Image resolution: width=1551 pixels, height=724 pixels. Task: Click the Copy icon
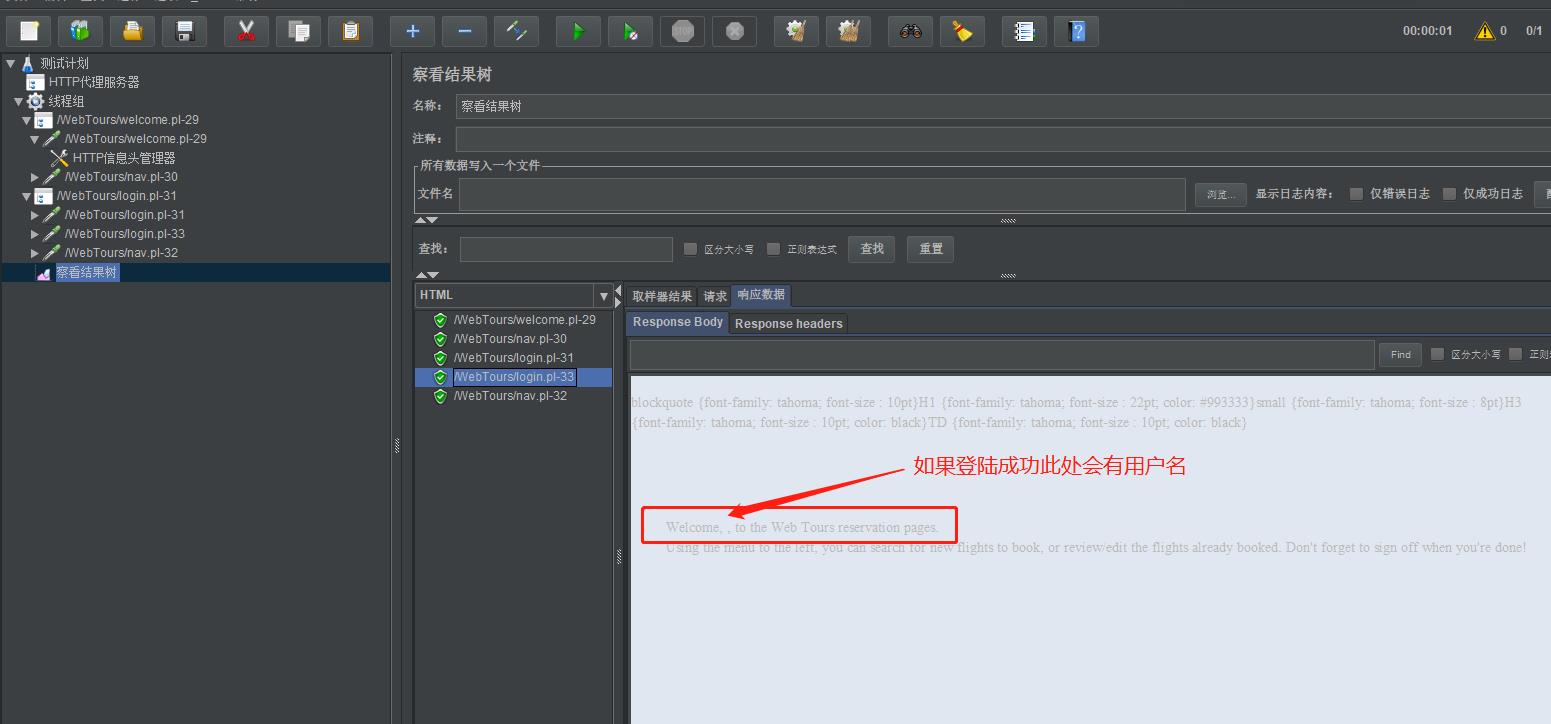pyautogui.click(x=298, y=31)
